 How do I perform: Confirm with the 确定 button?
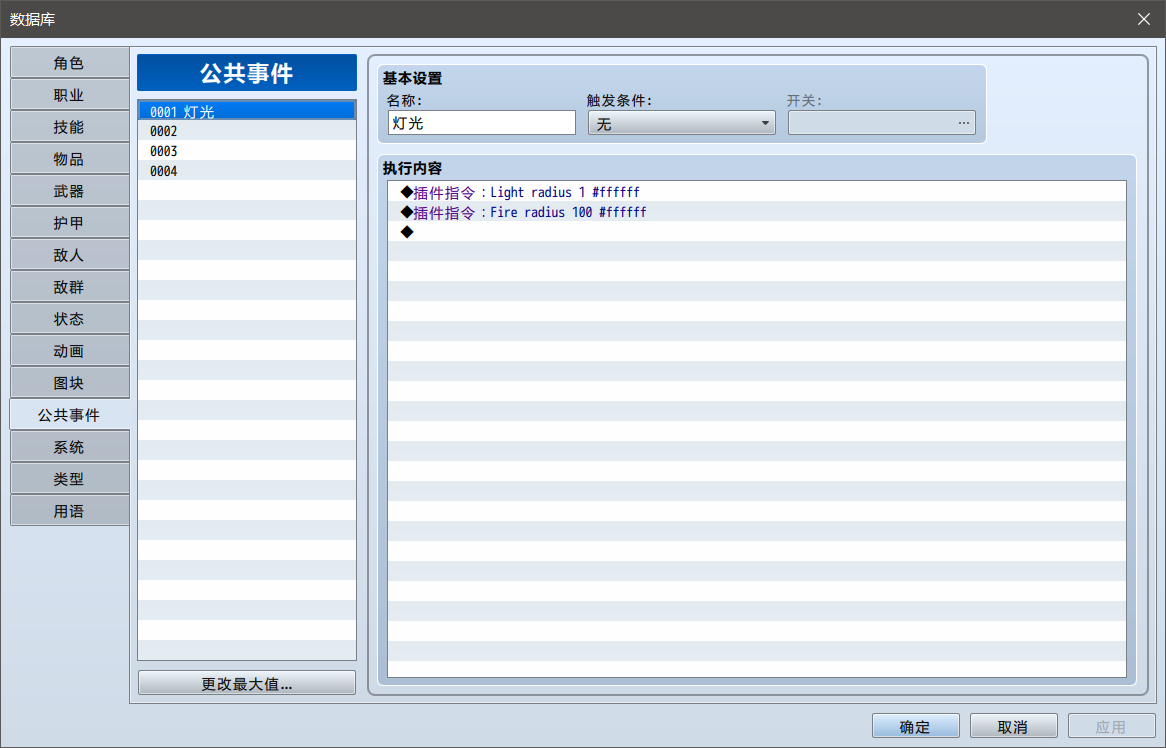pos(915,726)
